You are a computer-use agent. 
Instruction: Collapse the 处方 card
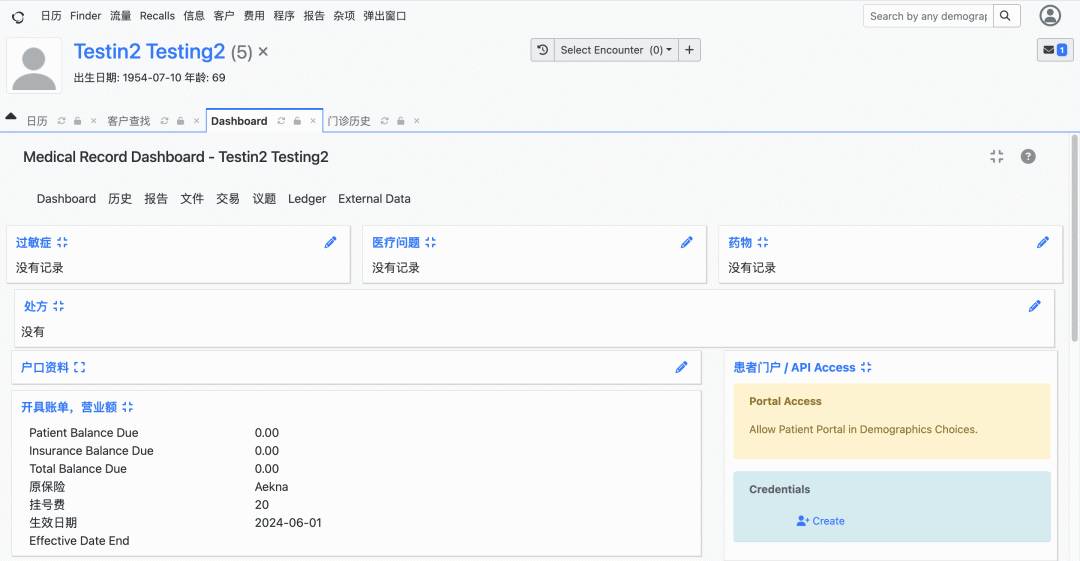click(x=59, y=306)
